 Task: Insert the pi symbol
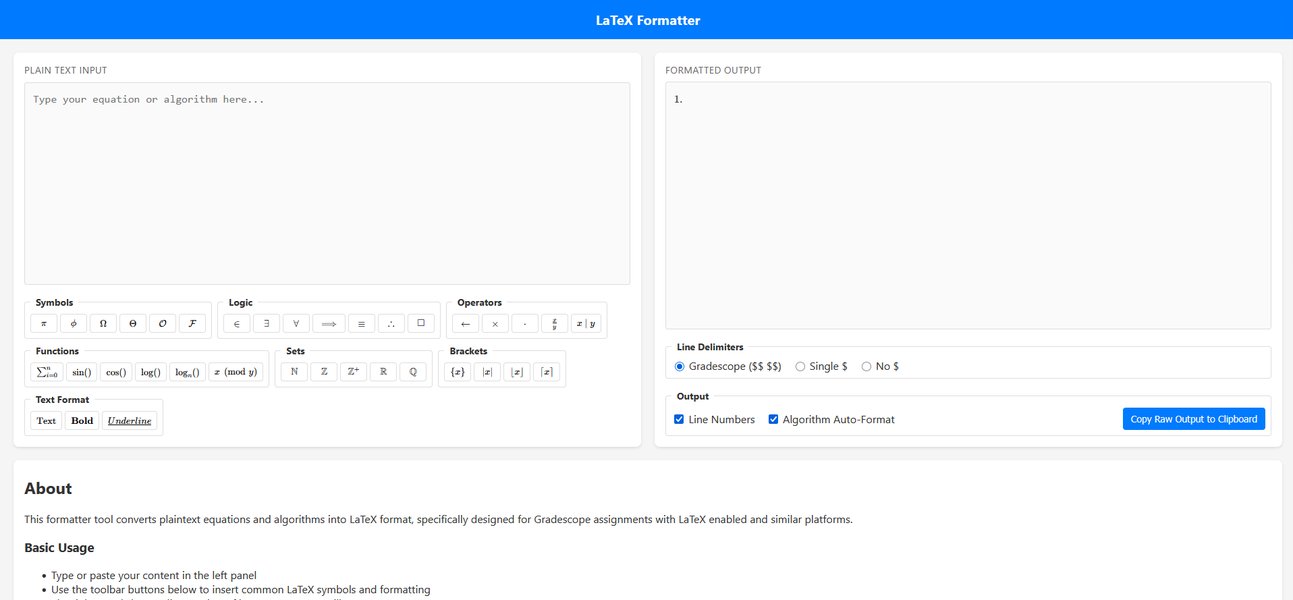(44, 324)
